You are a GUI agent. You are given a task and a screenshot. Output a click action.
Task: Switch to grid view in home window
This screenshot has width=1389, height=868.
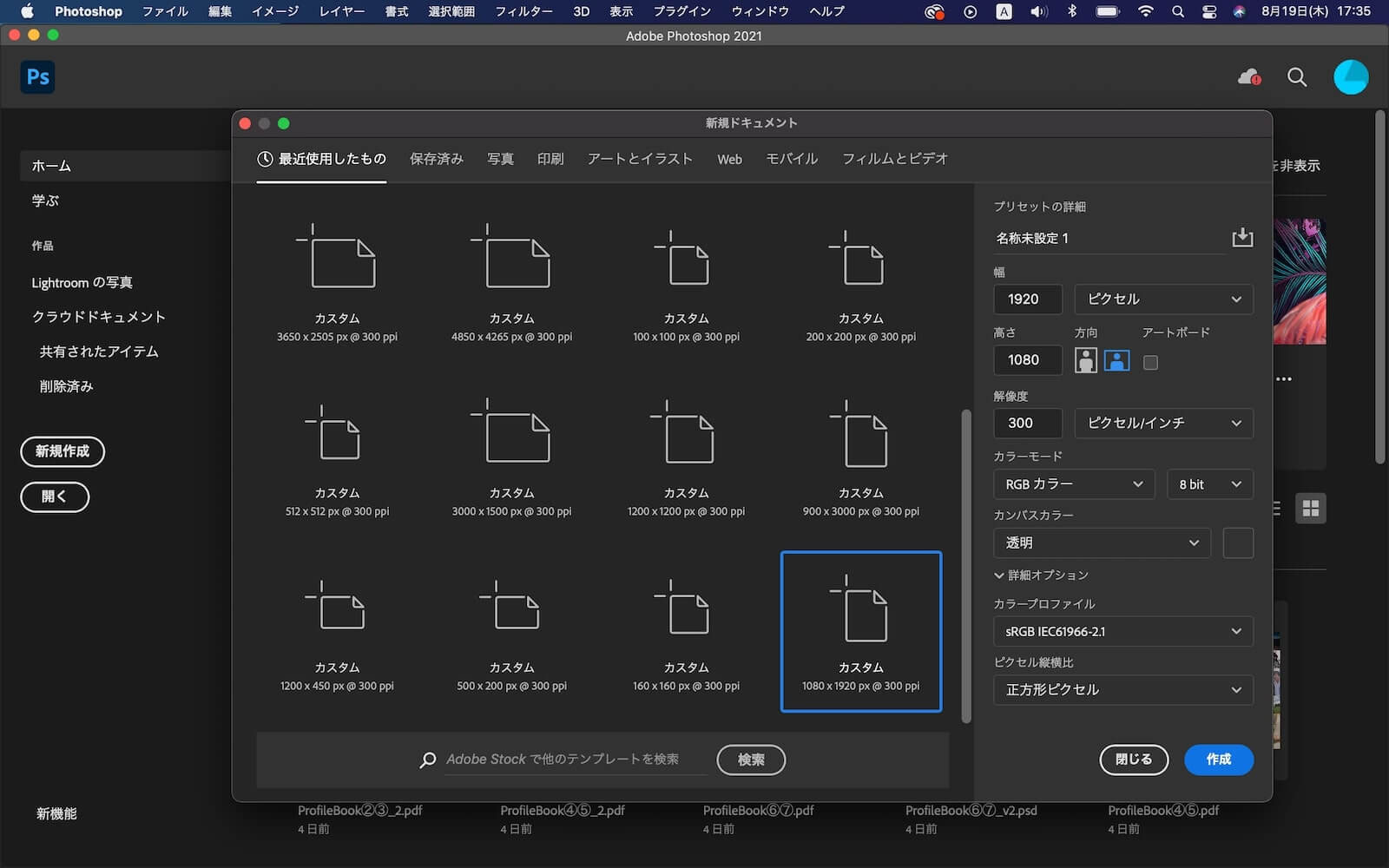coord(1311,508)
